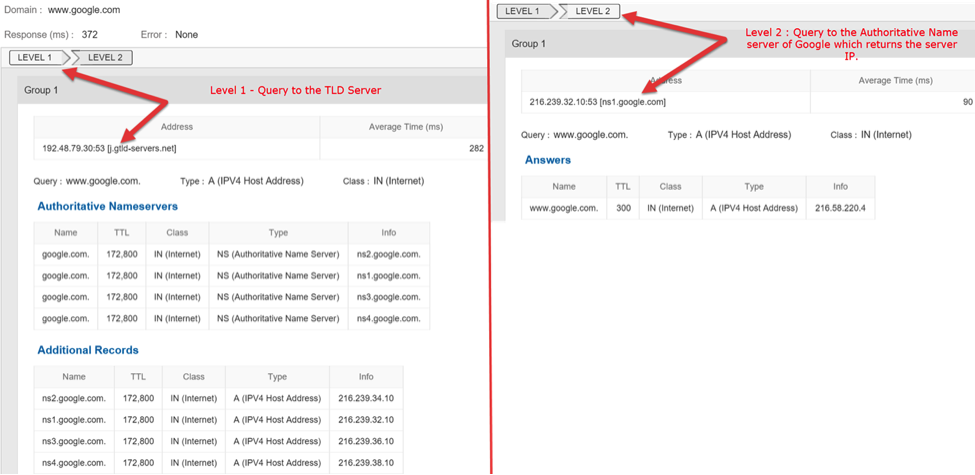Viewport: 975px width, 475px height.
Task: Select IP 216.239.36.10 in Additional Records
Action: pyautogui.click(x=366, y=441)
